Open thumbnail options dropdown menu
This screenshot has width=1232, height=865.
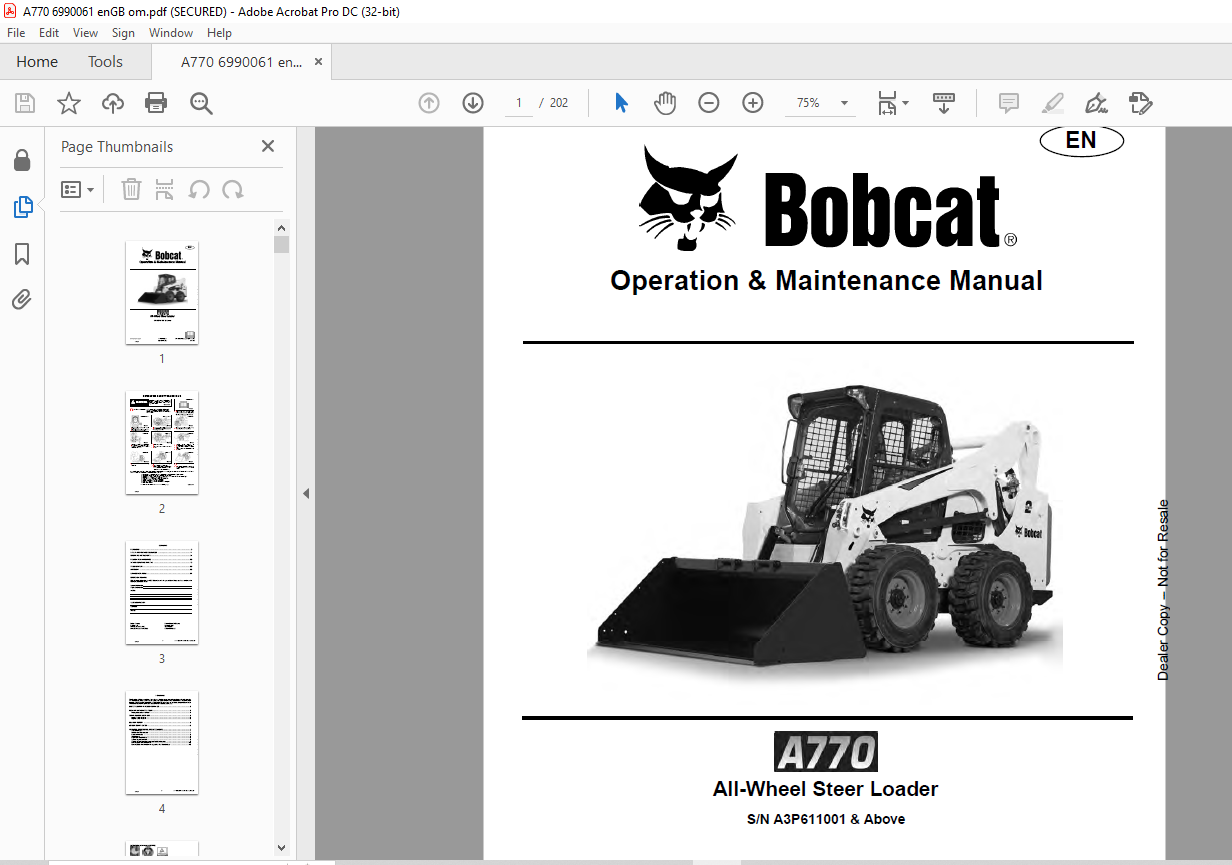(78, 189)
